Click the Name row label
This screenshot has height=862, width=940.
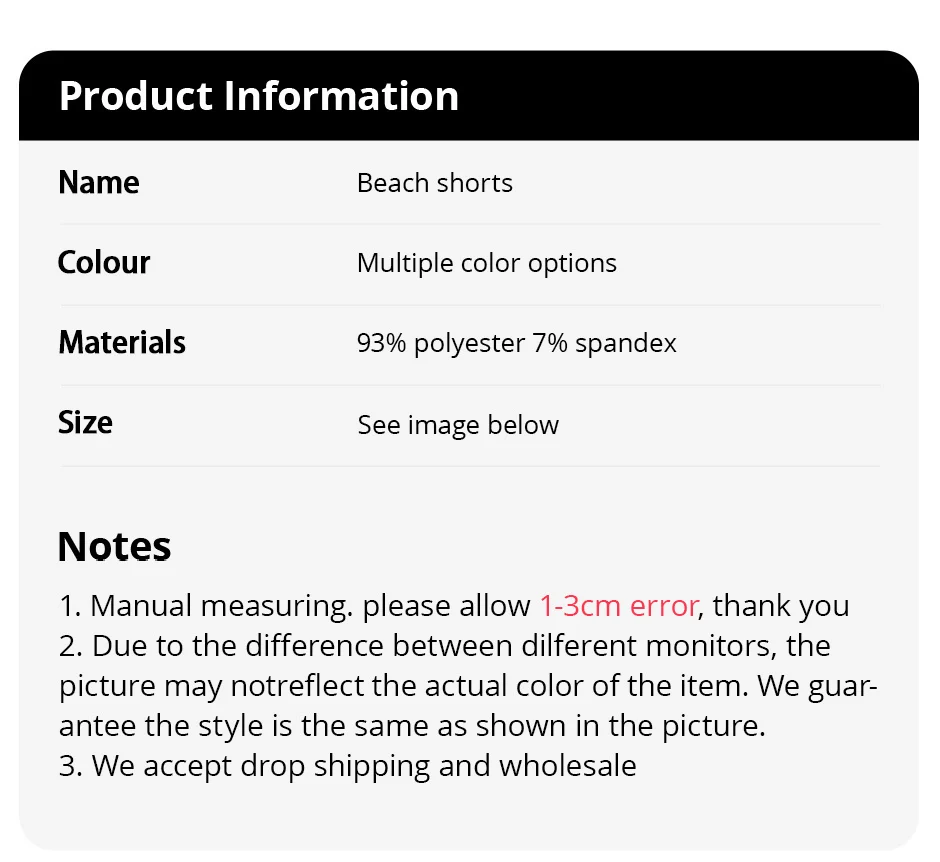[99, 183]
